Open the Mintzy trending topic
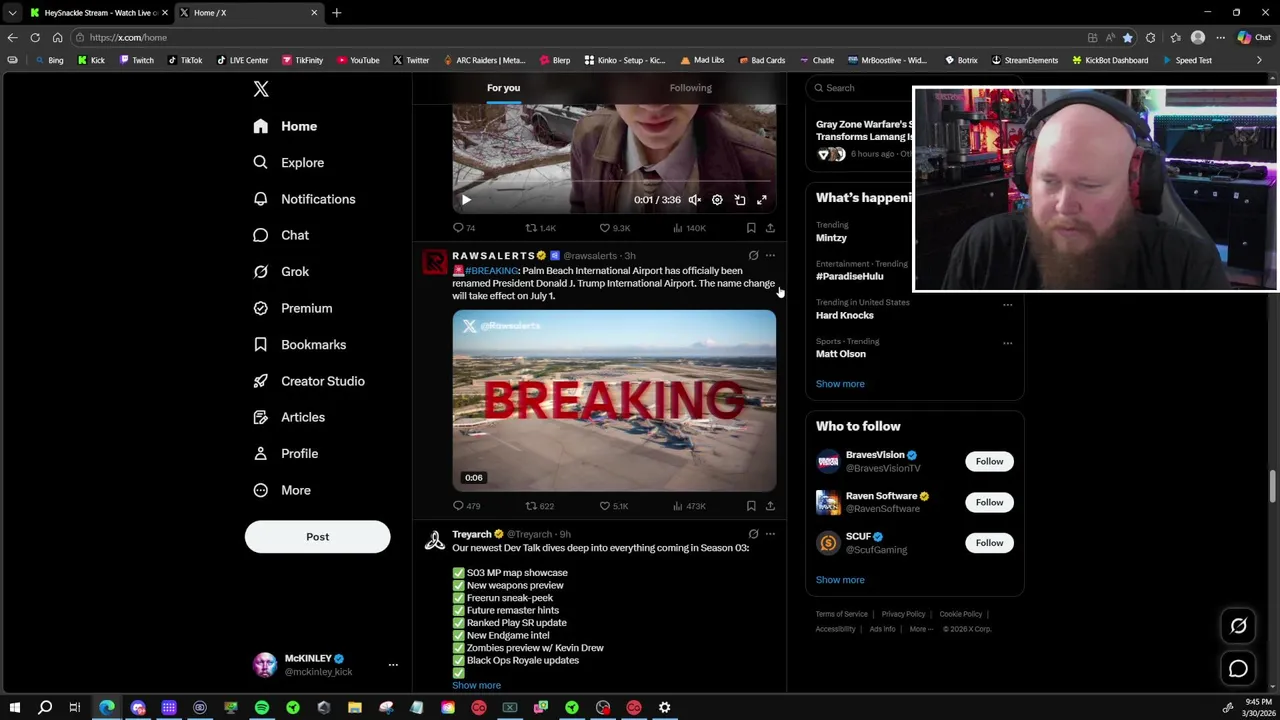 pos(831,238)
